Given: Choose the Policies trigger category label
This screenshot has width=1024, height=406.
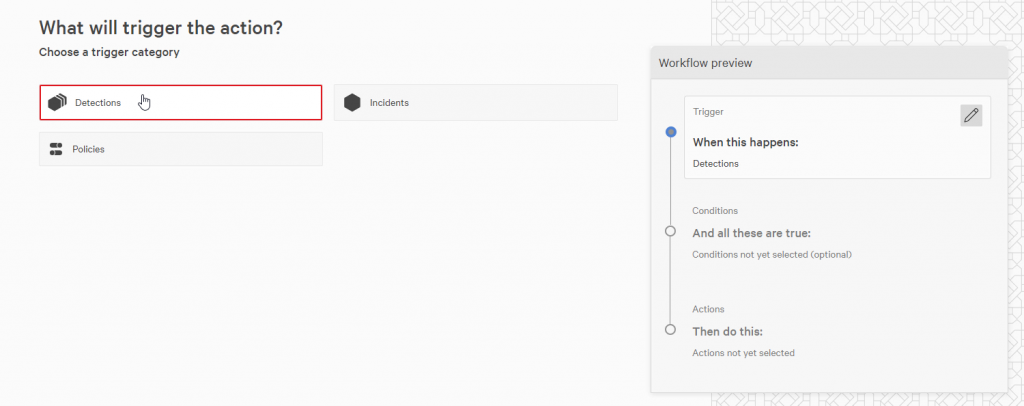Looking at the screenshot, I should click(88, 149).
